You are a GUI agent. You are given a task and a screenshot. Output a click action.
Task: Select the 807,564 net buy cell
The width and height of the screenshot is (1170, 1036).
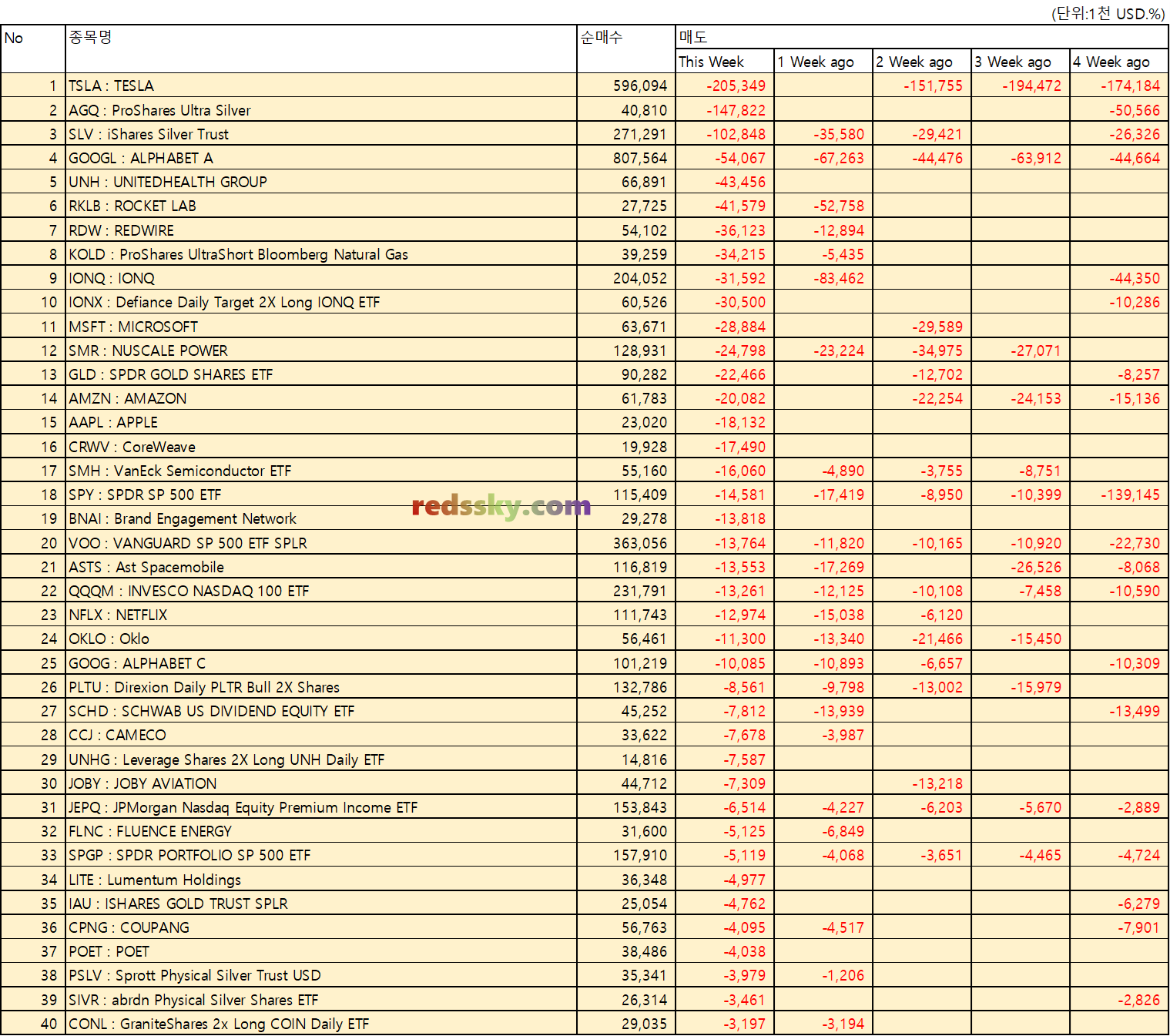point(626,158)
